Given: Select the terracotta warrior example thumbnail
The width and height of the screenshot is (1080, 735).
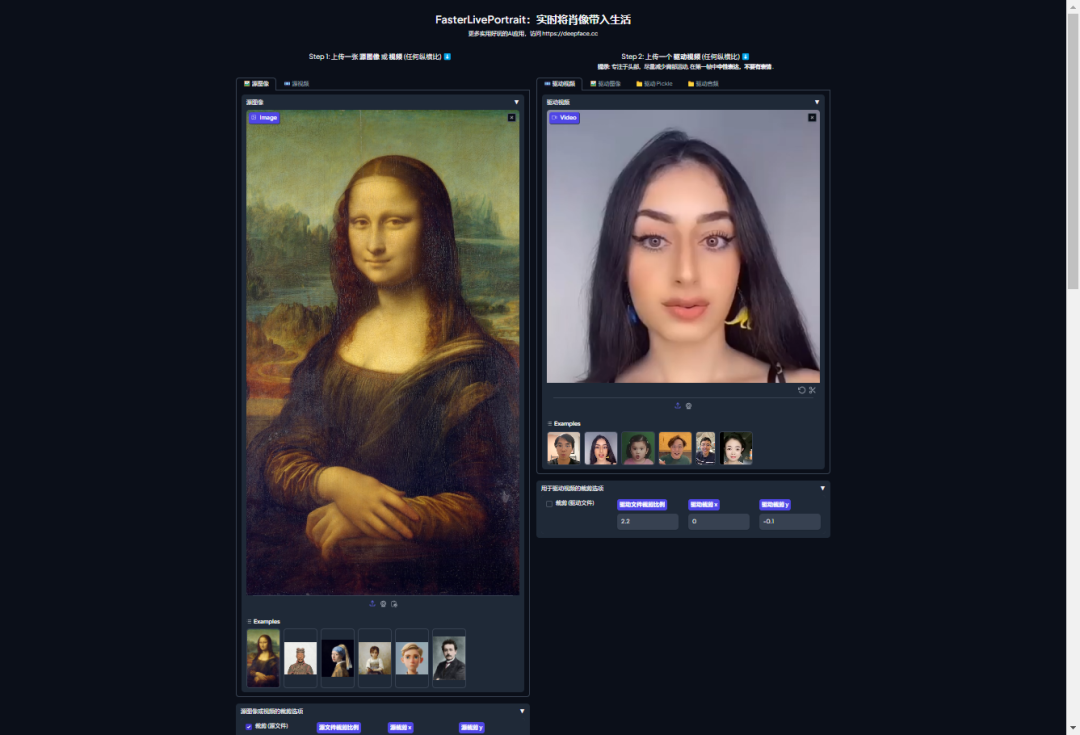Looking at the screenshot, I should (x=300, y=658).
